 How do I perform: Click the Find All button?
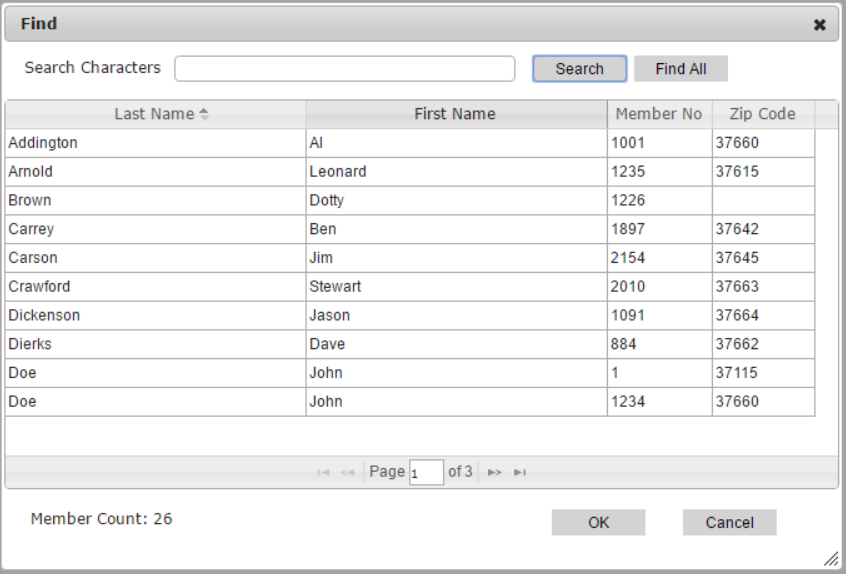(x=681, y=69)
